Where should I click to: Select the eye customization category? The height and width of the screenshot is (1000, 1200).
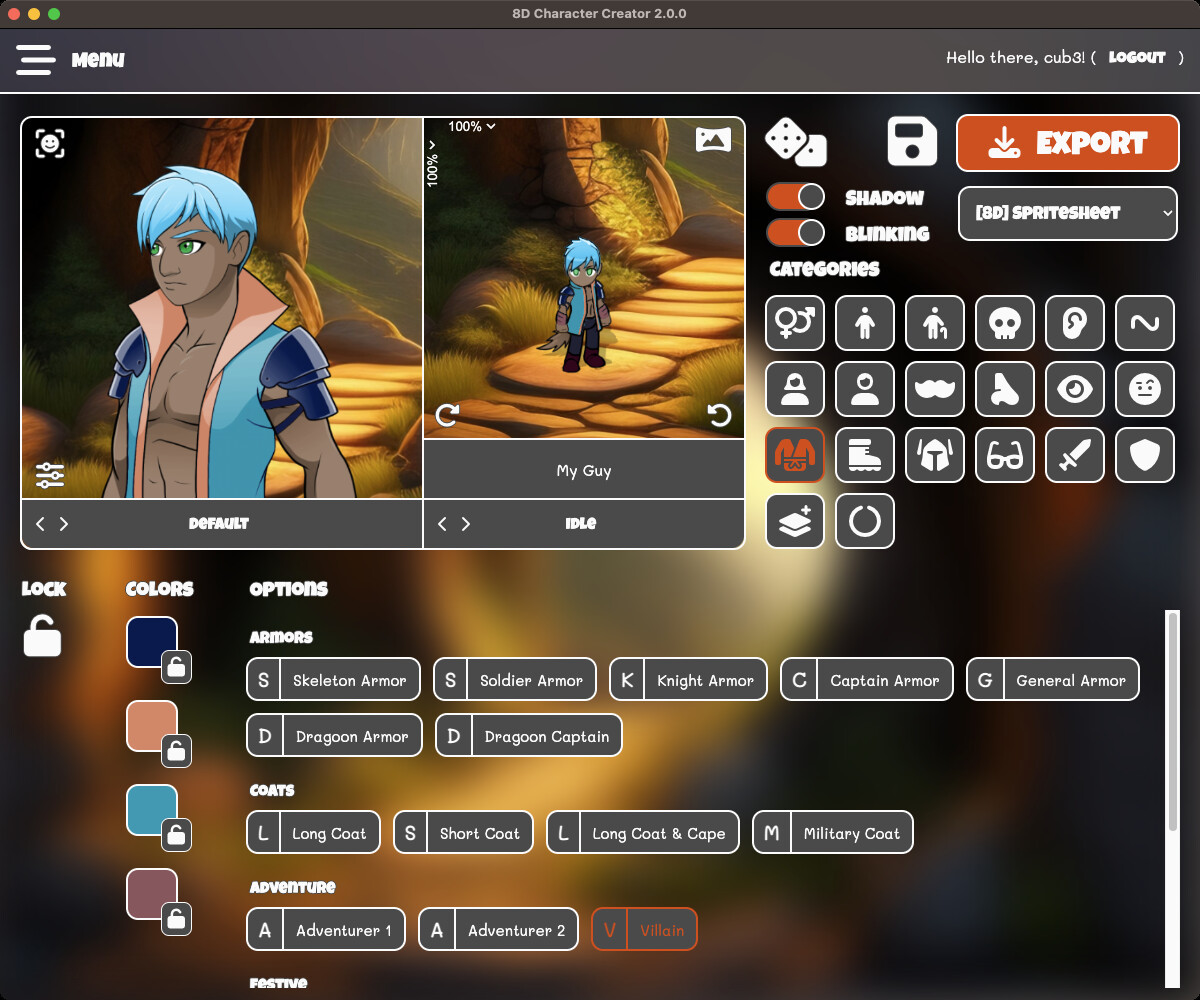(1074, 389)
